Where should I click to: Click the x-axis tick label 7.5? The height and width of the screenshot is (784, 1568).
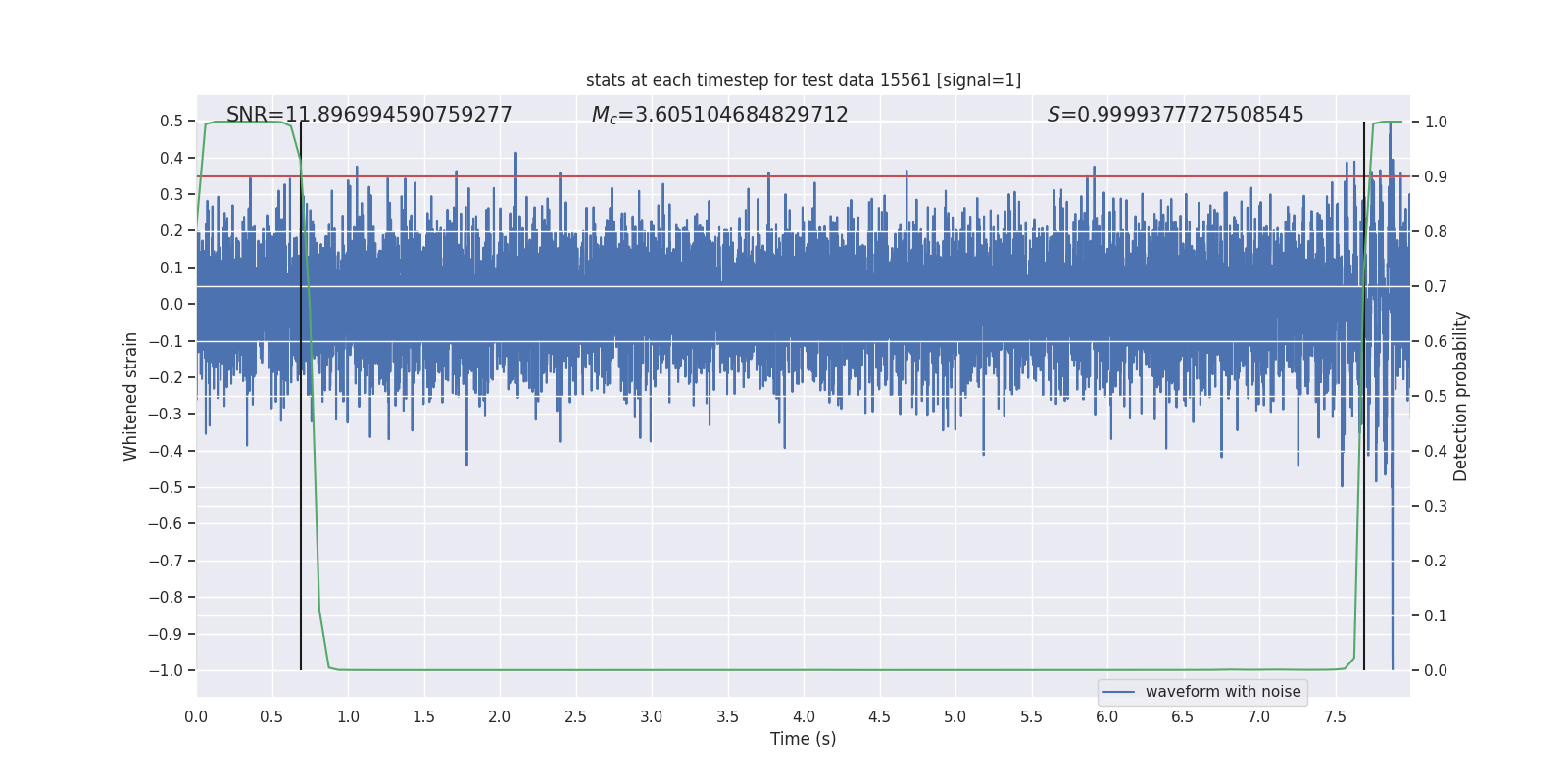[1335, 716]
